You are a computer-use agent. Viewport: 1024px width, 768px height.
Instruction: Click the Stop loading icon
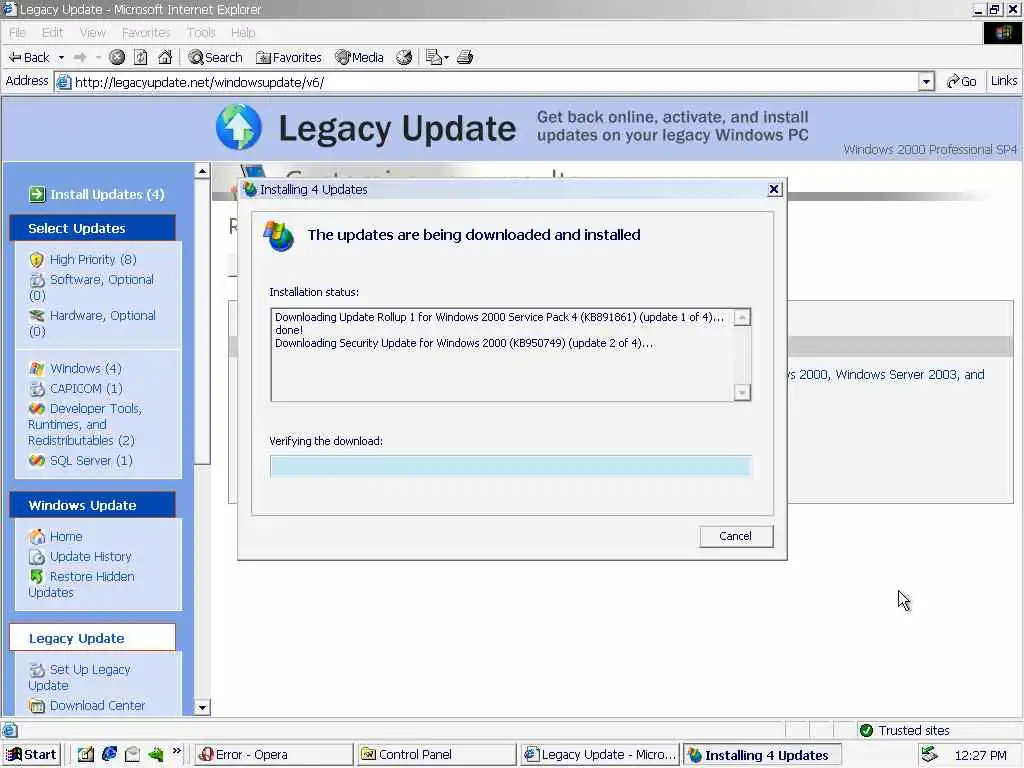117,57
